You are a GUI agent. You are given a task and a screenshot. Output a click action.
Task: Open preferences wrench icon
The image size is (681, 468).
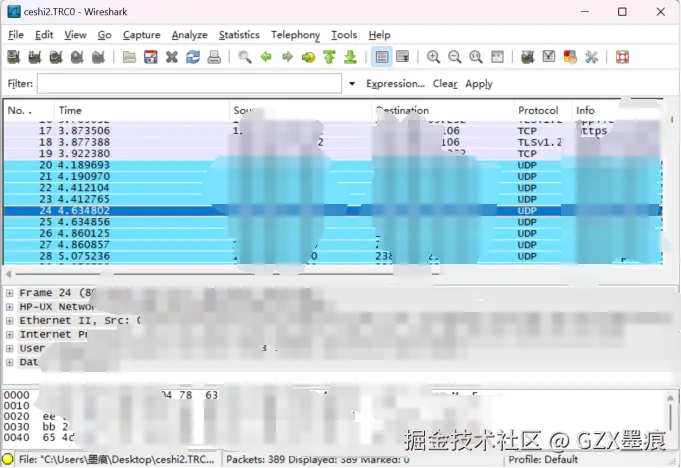pyautogui.click(x=592, y=57)
